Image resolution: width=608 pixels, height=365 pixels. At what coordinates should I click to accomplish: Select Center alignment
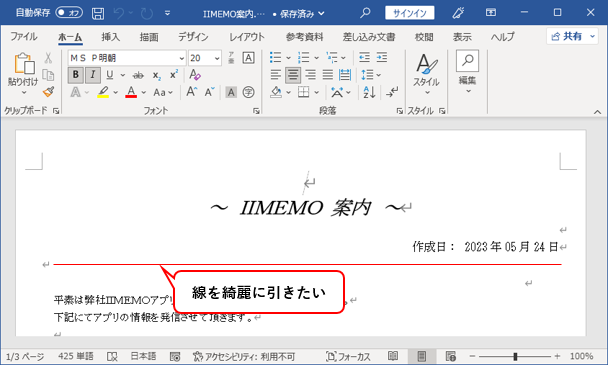[x=293, y=75]
